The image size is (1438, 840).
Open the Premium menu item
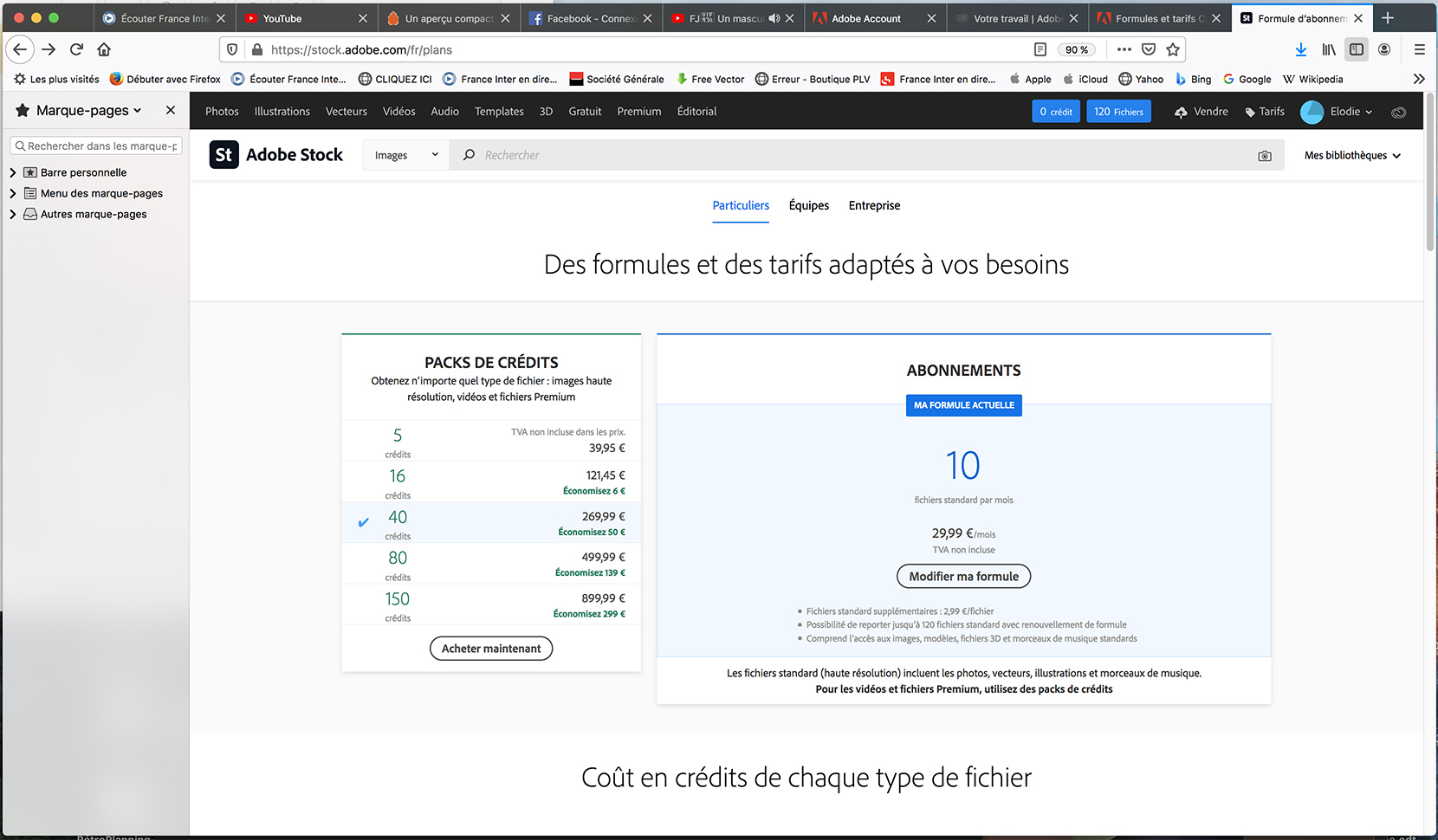click(x=639, y=112)
